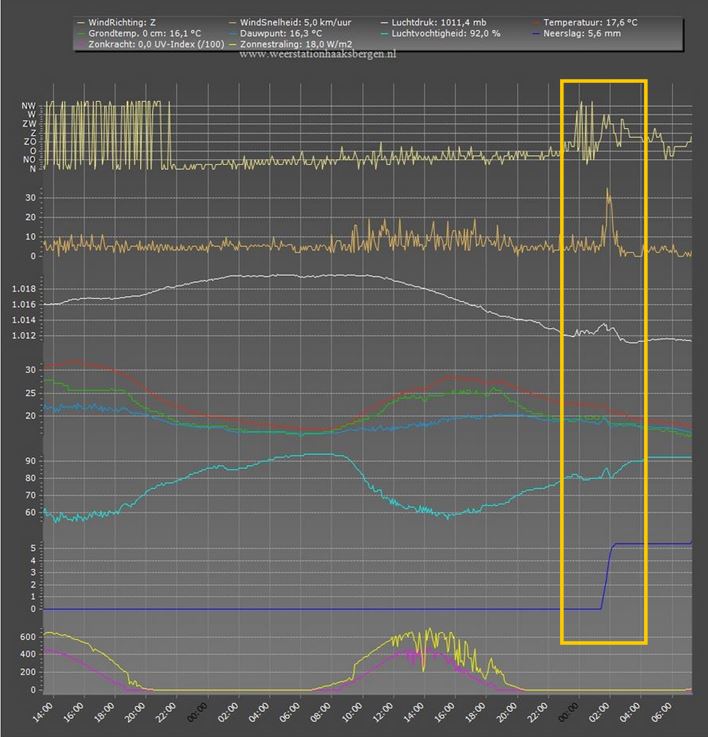The width and height of the screenshot is (708, 737).
Task: Click the 5 rainfall axis label
Action: 33,549
